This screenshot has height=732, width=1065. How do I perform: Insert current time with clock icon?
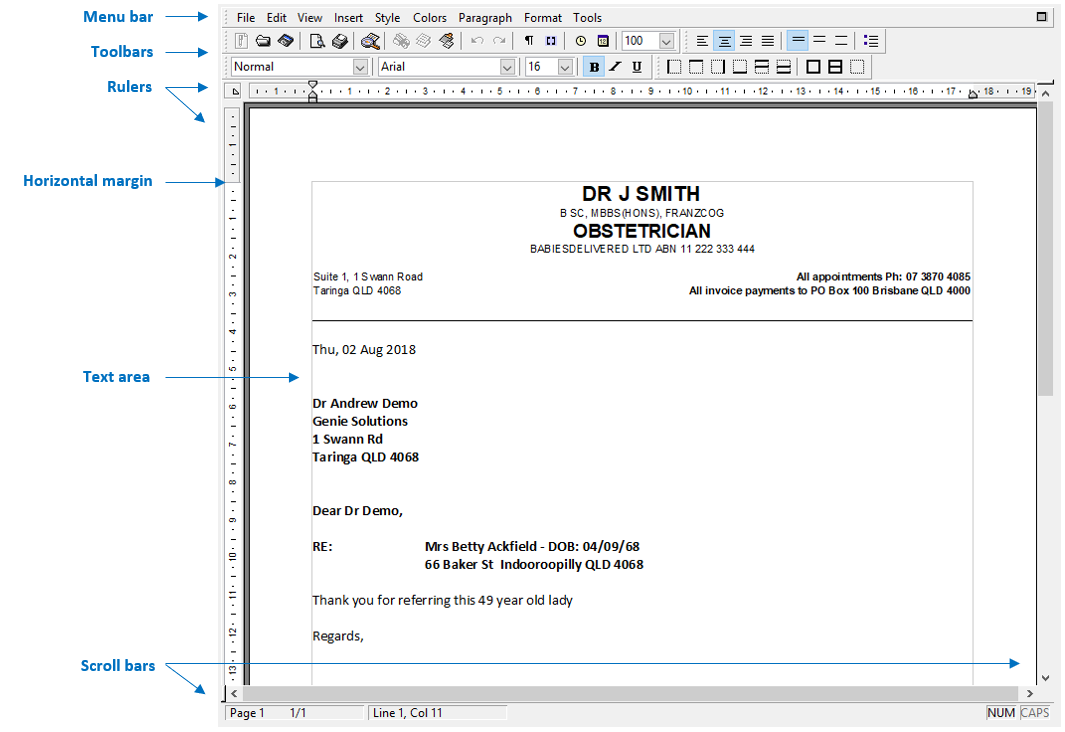(x=581, y=41)
